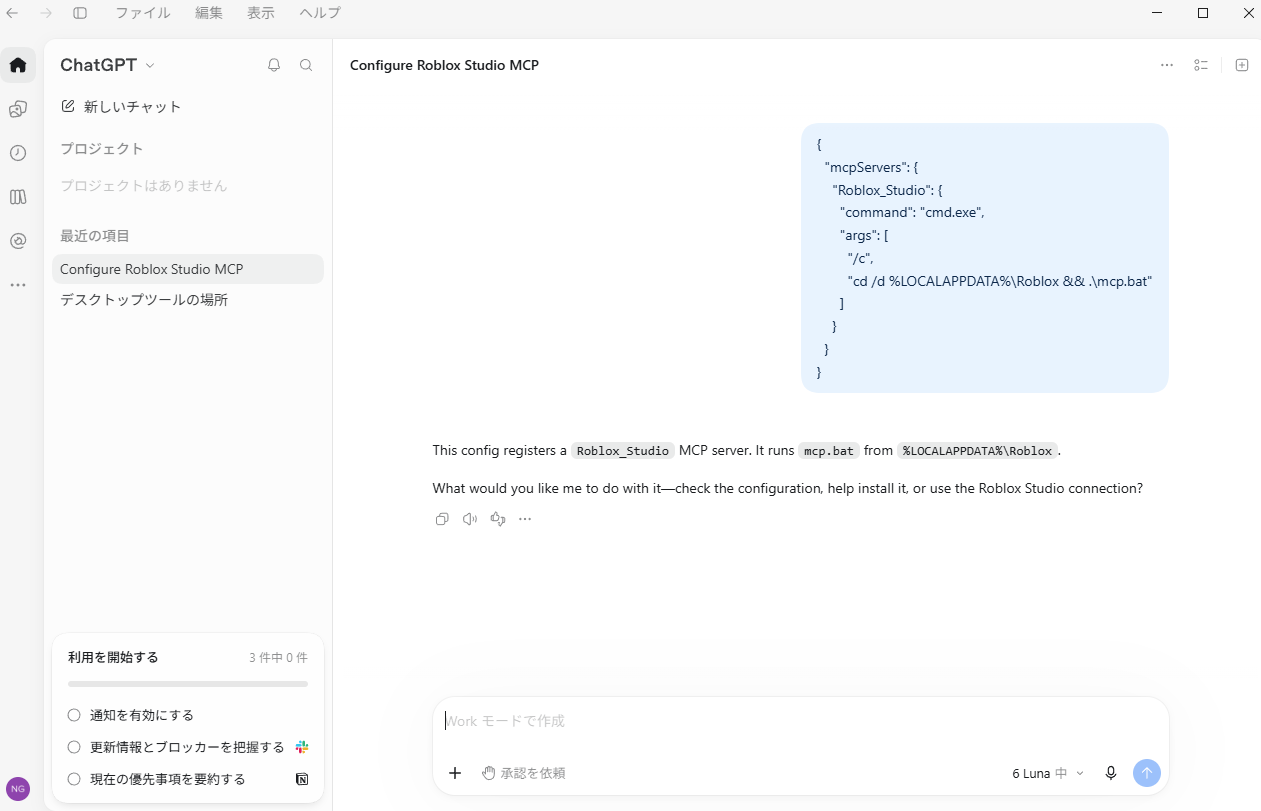This screenshot has height=811, width=1261.
Task: Click the 利用を開始する progress bar
Action: pos(188,684)
